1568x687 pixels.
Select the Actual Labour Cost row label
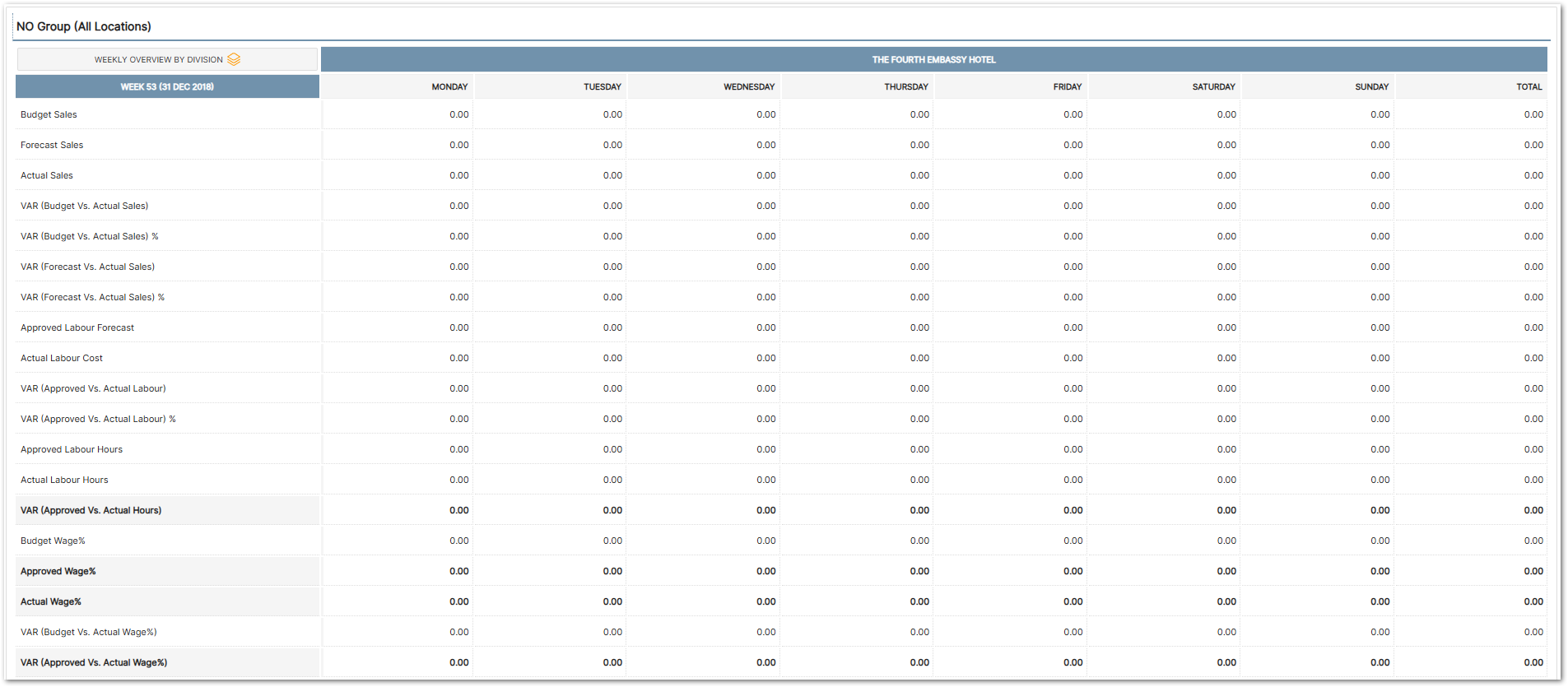62,358
